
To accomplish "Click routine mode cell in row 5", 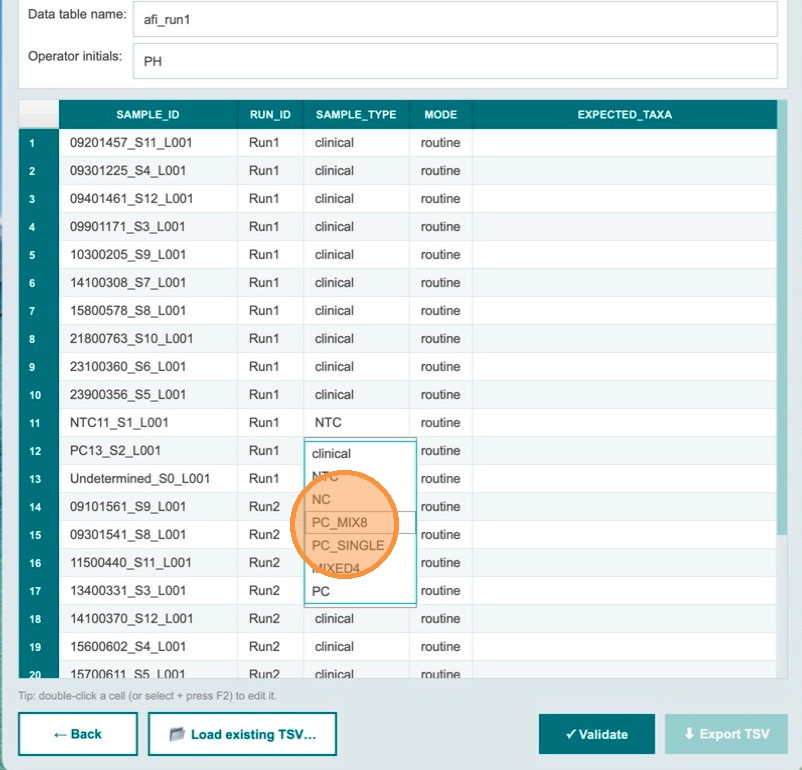I will tap(440, 254).
